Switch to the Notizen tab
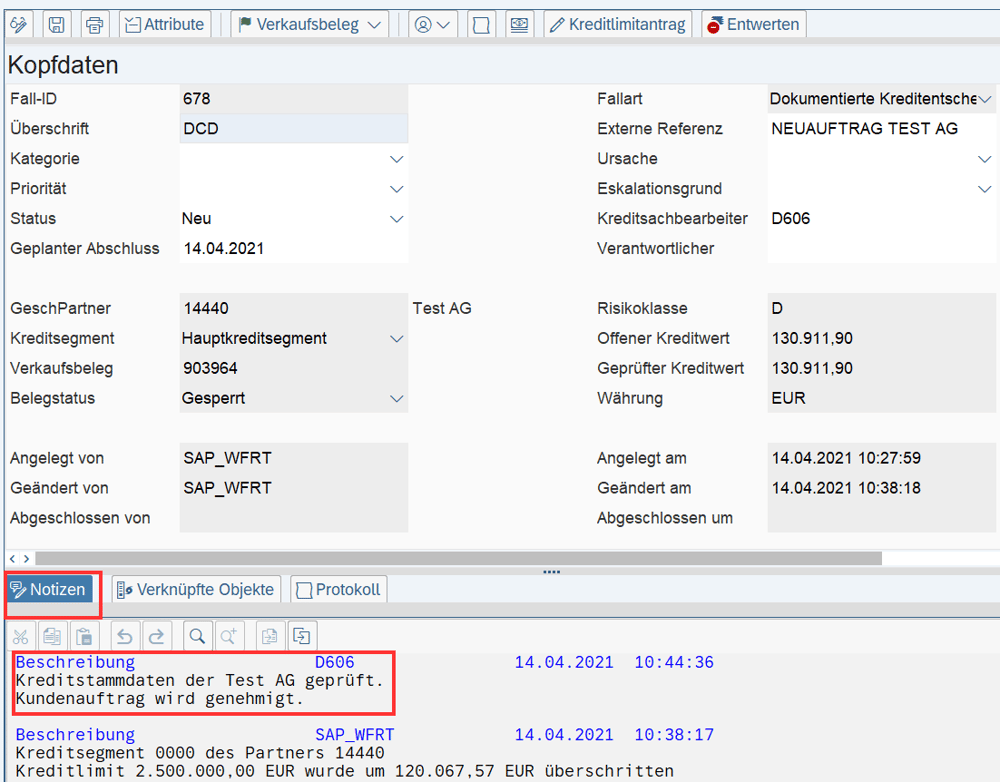Screen dimensions: 1000x782 [49, 589]
